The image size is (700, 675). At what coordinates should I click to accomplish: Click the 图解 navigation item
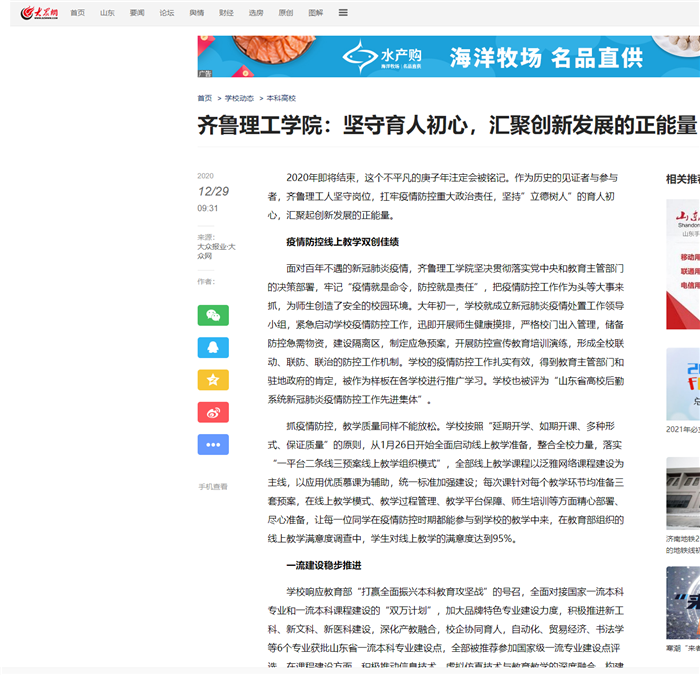click(316, 13)
